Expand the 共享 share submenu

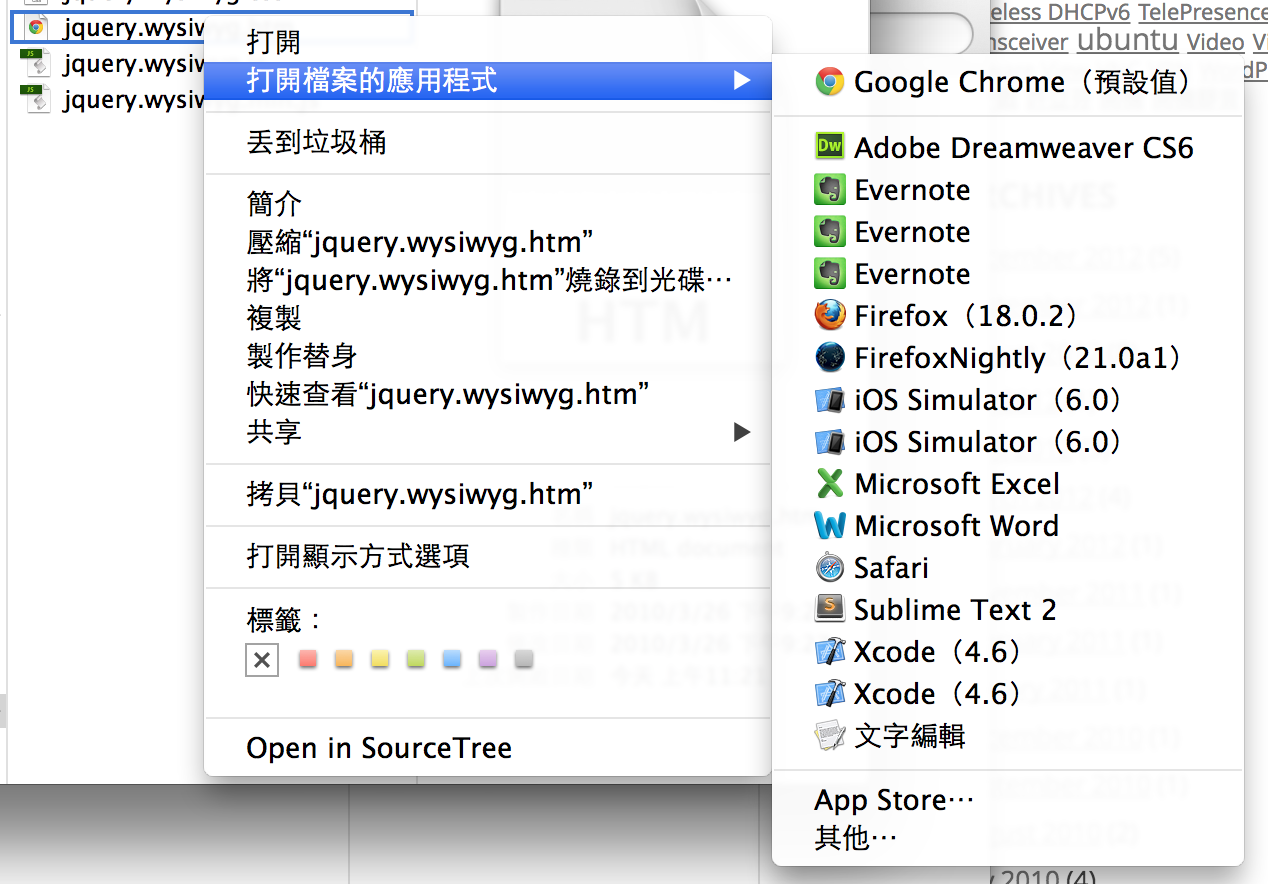pos(488,432)
